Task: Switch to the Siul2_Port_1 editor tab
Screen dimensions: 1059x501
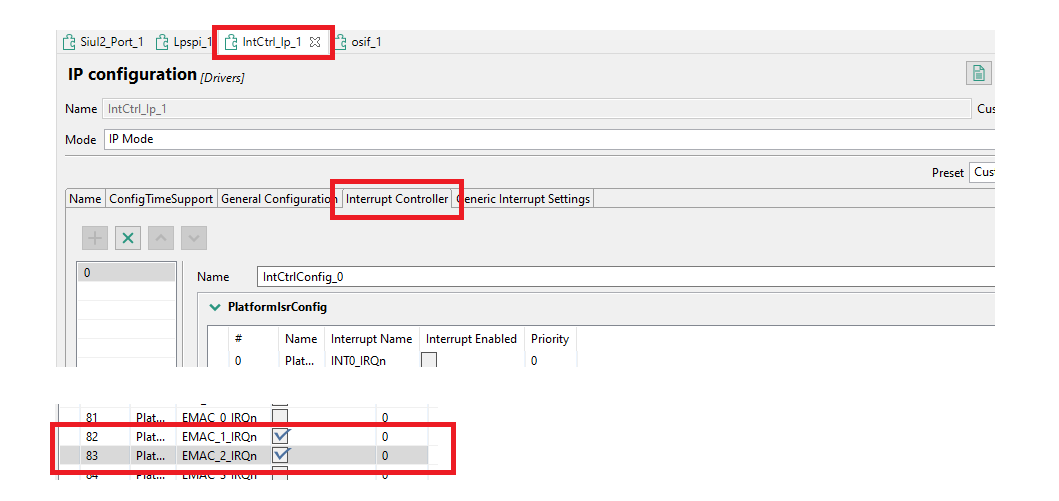Action: (103, 42)
